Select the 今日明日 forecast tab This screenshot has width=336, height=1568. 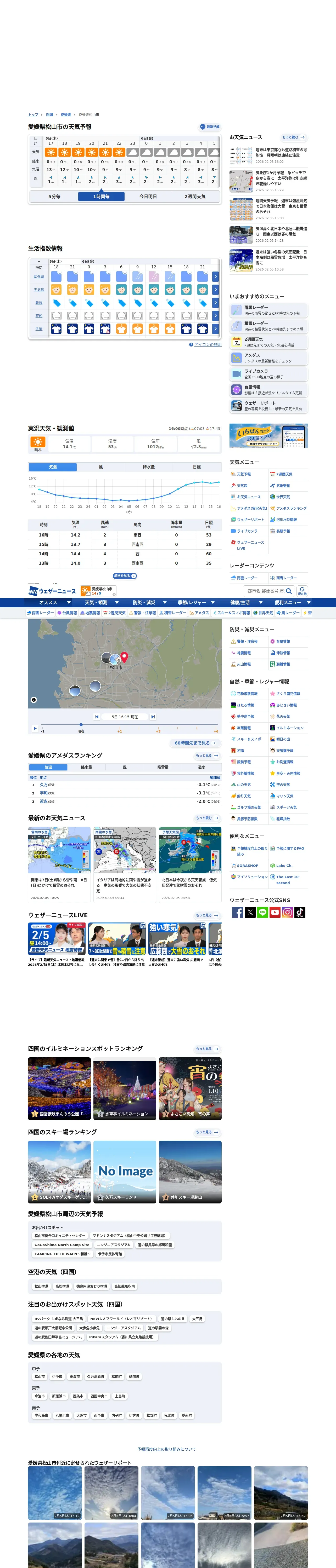point(148,197)
